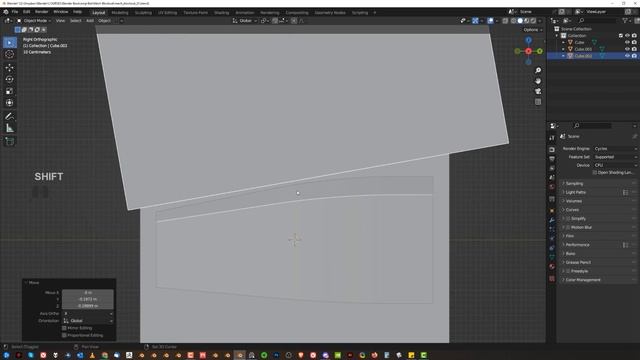The height and width of the screenshot is (360, 640).
Task: Open the Tool properties tab
Action: click(x=552, y=138)
